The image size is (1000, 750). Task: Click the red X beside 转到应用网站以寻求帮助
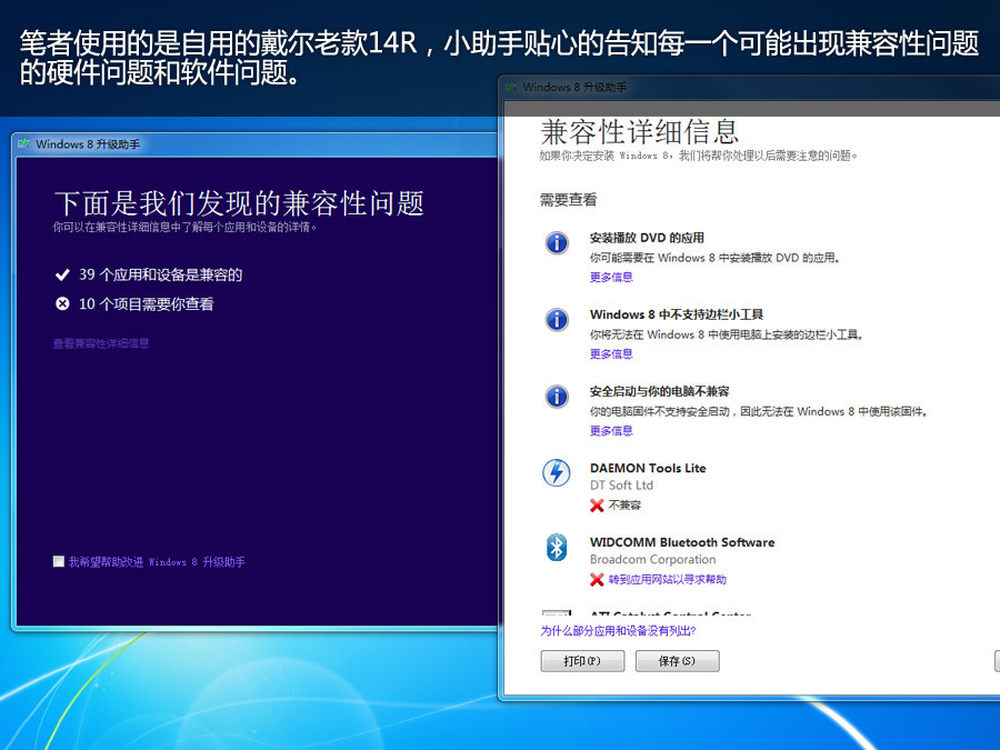pos(597,580)
